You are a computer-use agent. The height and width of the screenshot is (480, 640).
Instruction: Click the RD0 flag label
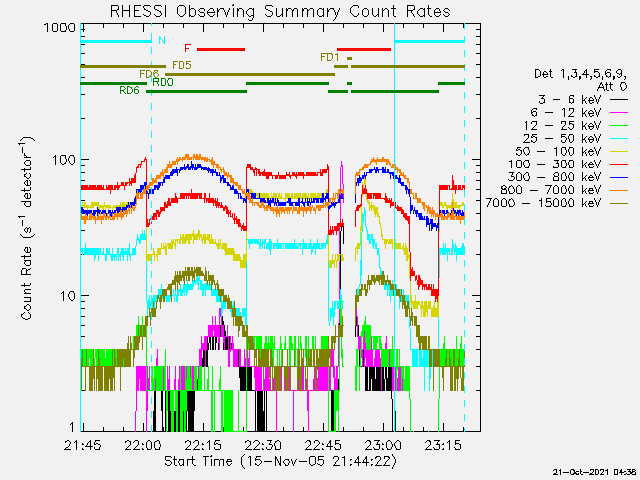point(163,82)
